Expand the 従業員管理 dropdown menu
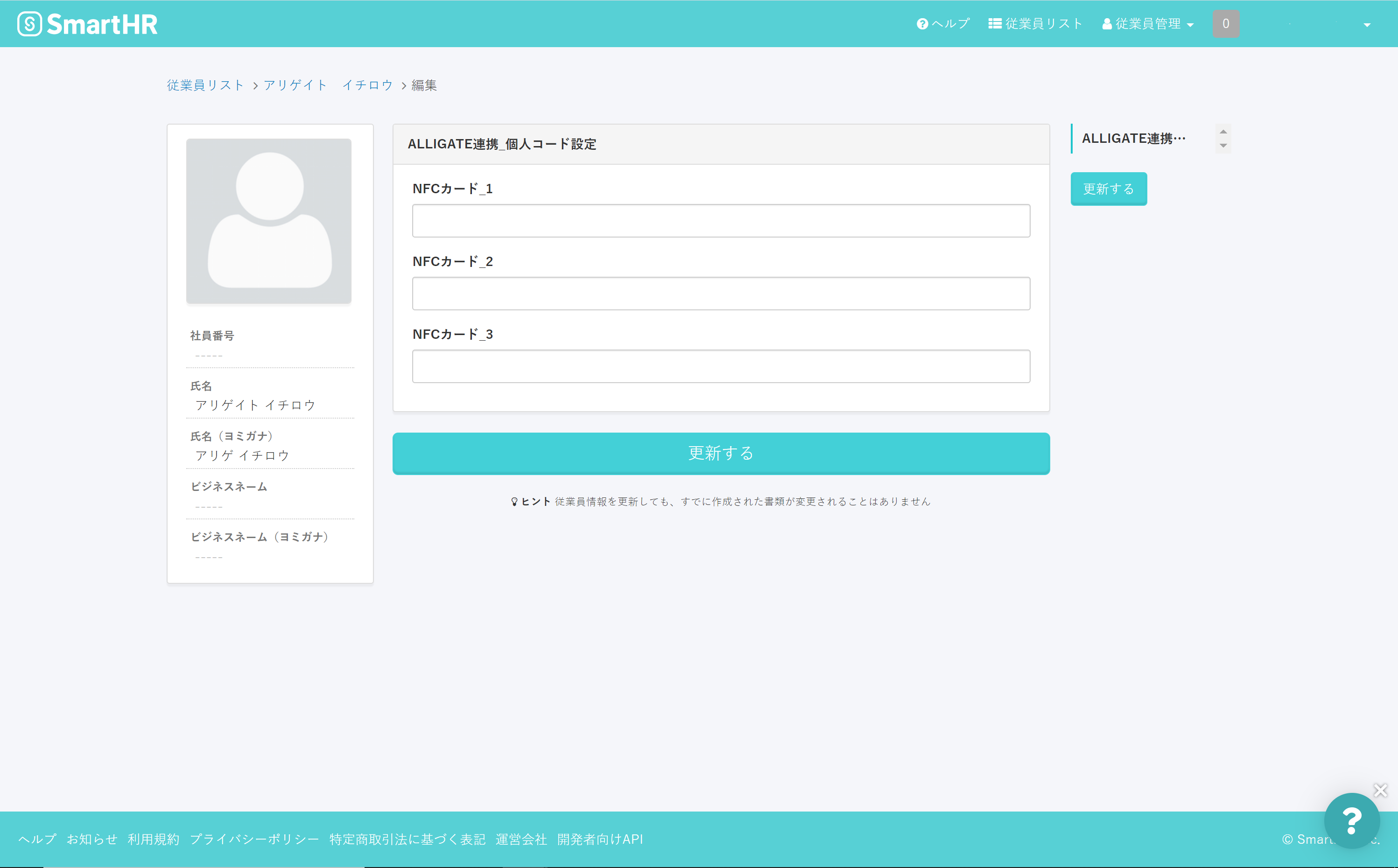The height and width of the screenshot is (868, 1398). coord(1148,23)
